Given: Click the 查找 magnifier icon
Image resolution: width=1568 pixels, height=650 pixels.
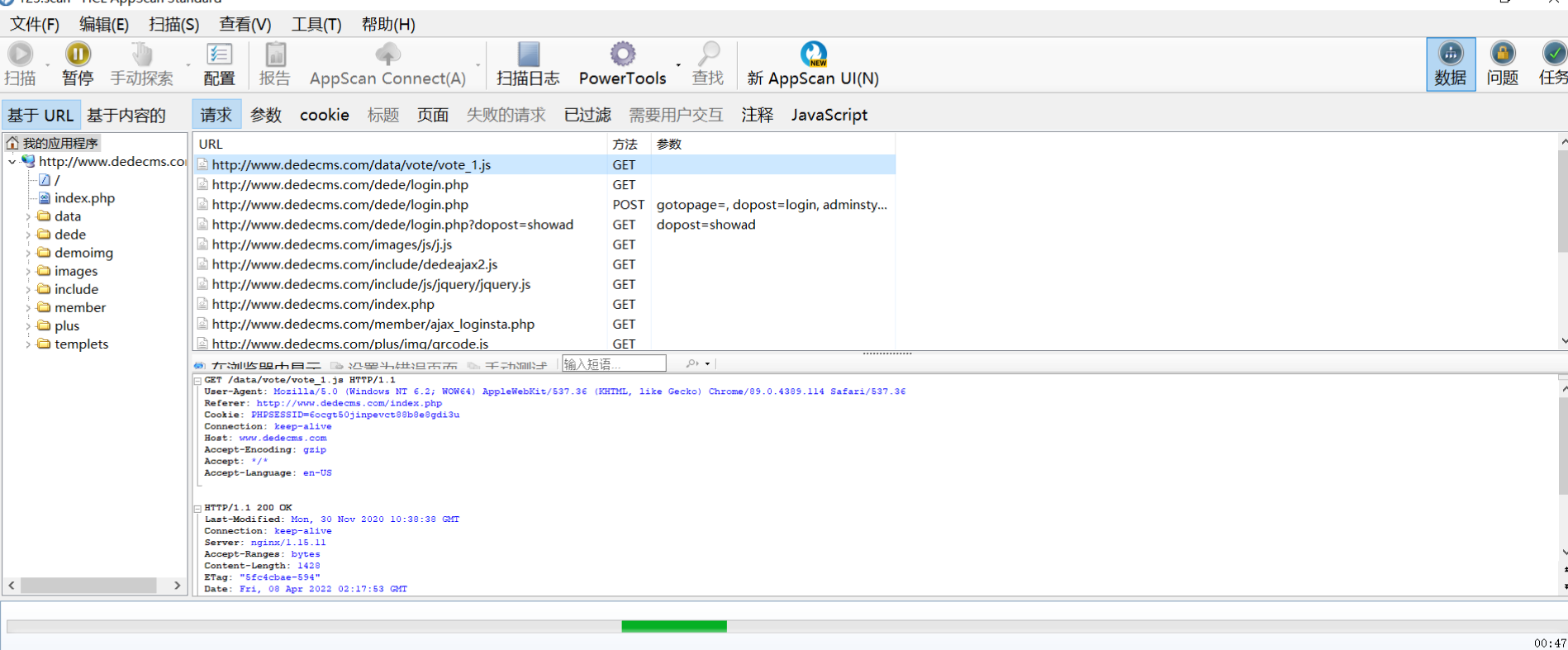Looking at the screenshot, I should (x=708, y=55).
